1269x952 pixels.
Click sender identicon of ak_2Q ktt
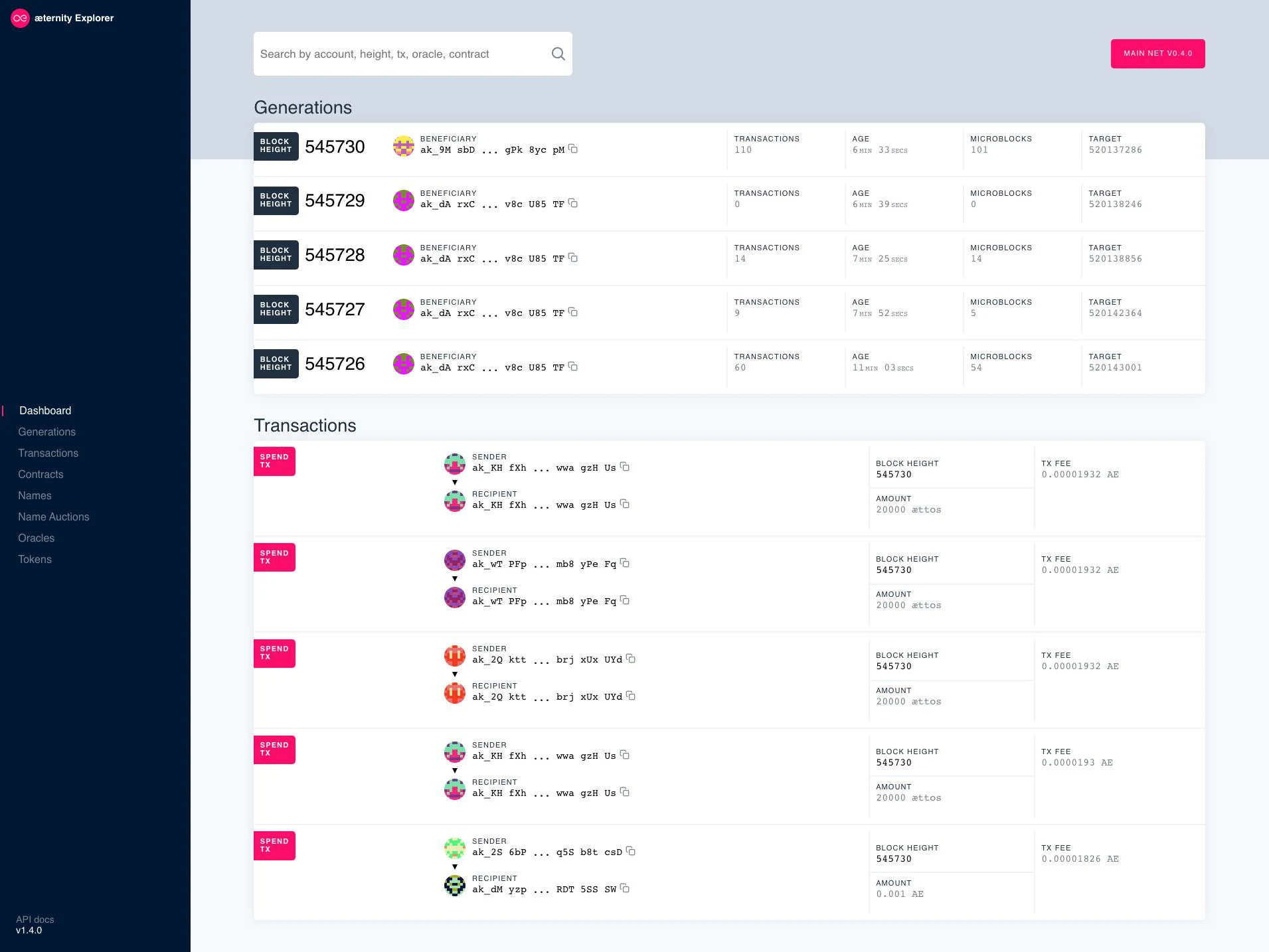455,656
